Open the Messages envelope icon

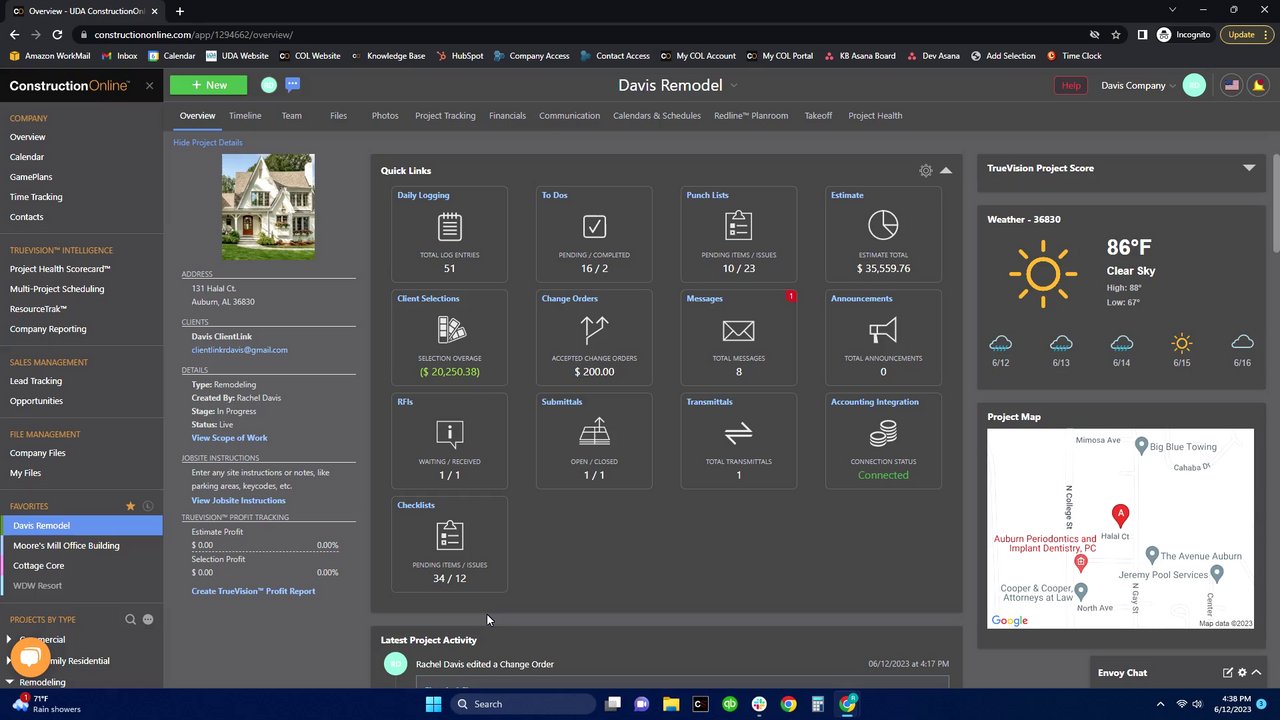[738, 330]
